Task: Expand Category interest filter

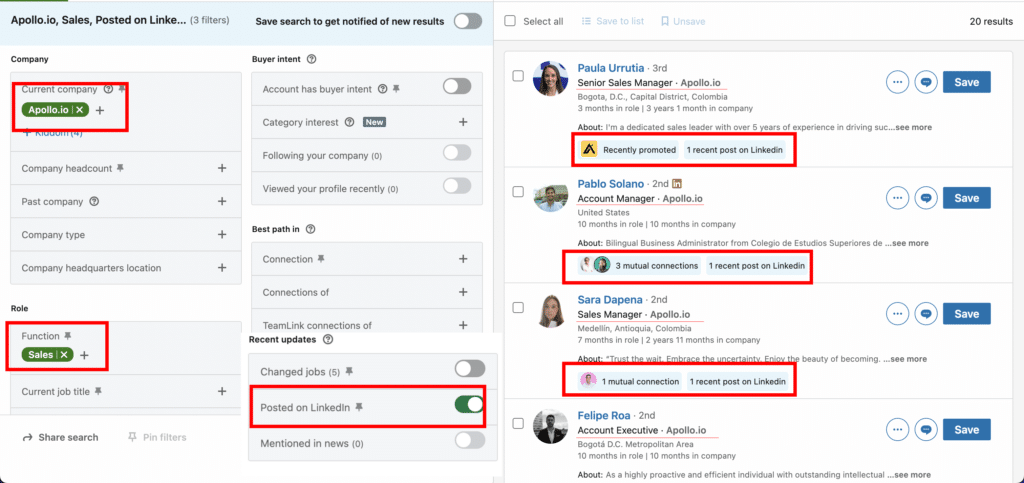Action: tap(463, 122)
